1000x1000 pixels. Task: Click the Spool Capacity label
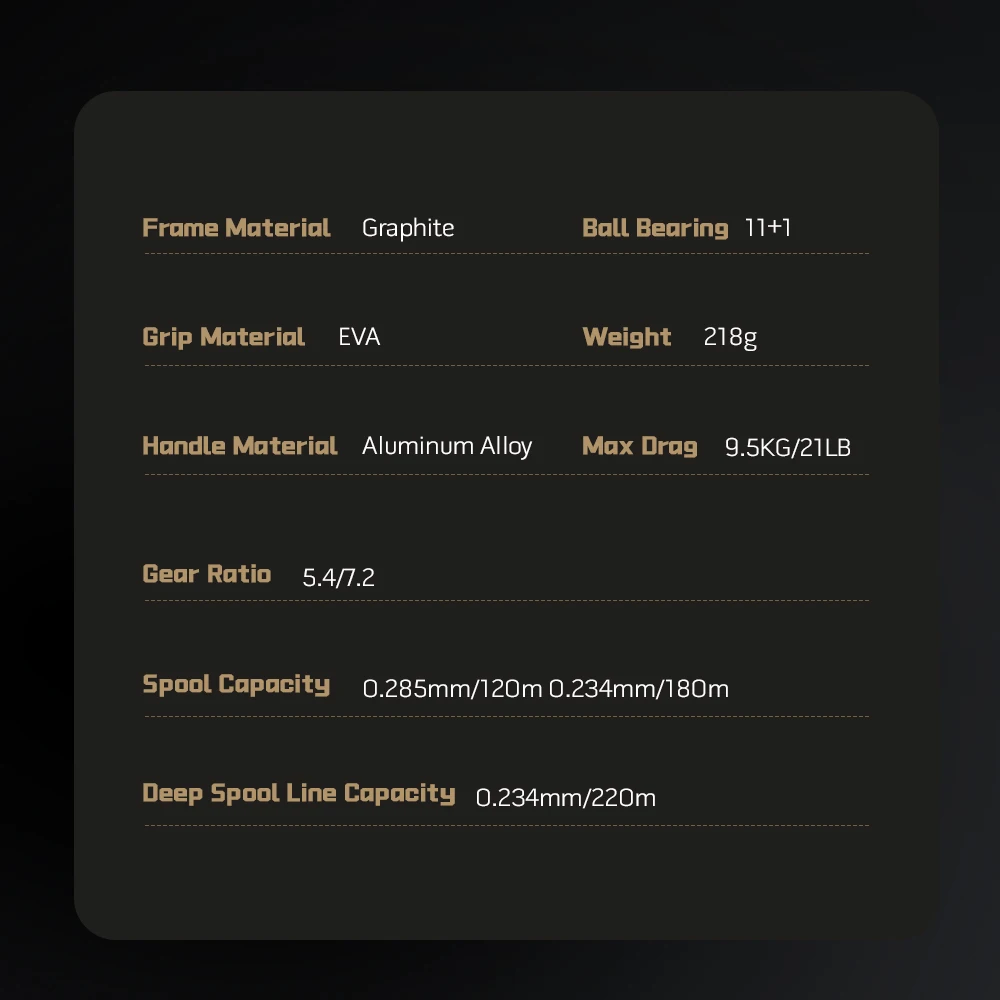236,685
